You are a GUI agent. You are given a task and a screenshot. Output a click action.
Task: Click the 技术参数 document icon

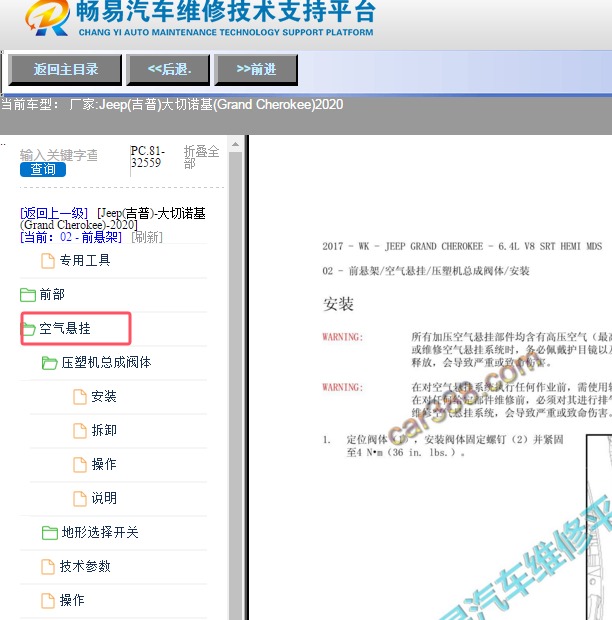coord(48,567)
